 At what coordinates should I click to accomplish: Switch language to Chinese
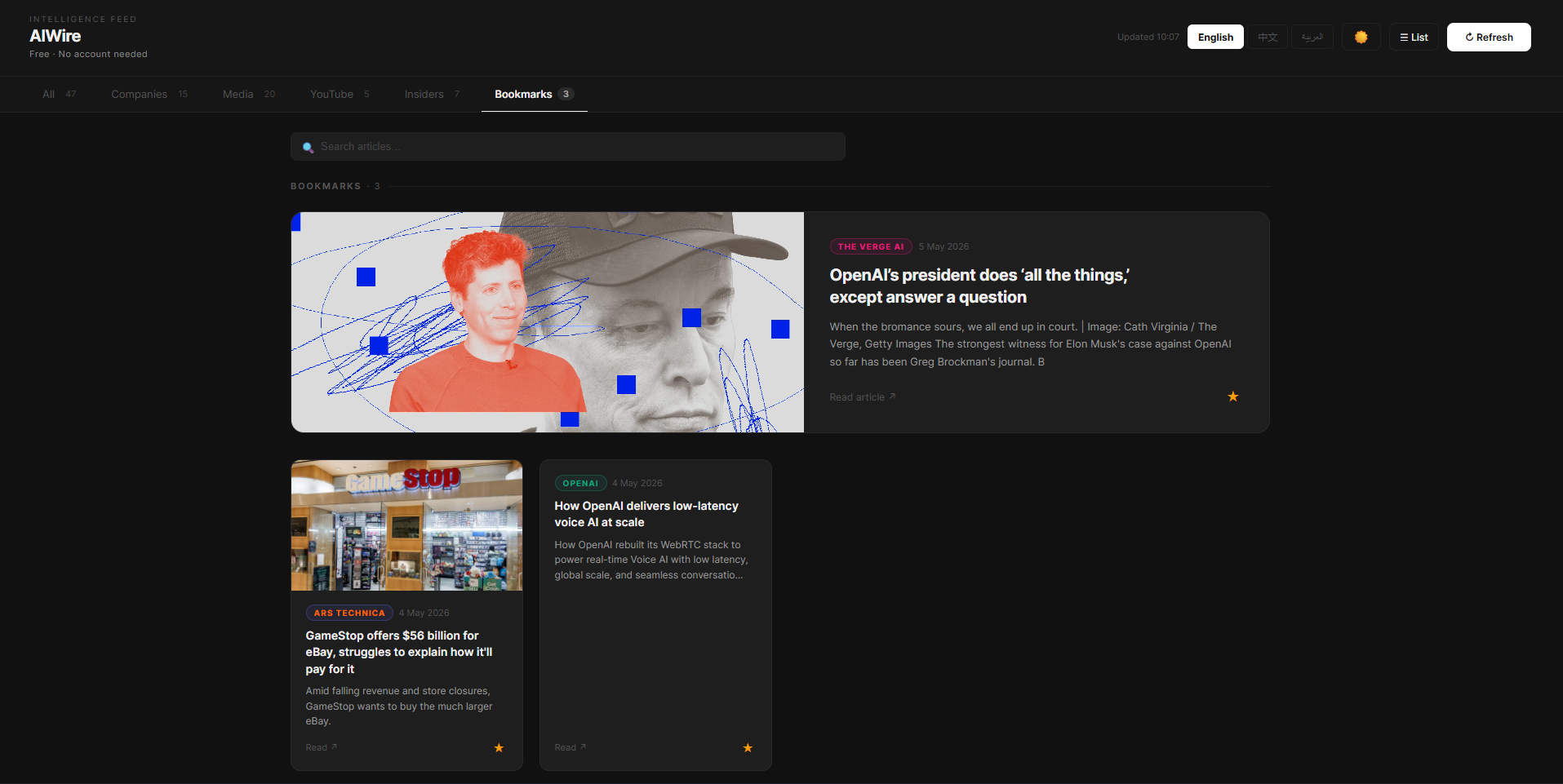click(1268, 37)
